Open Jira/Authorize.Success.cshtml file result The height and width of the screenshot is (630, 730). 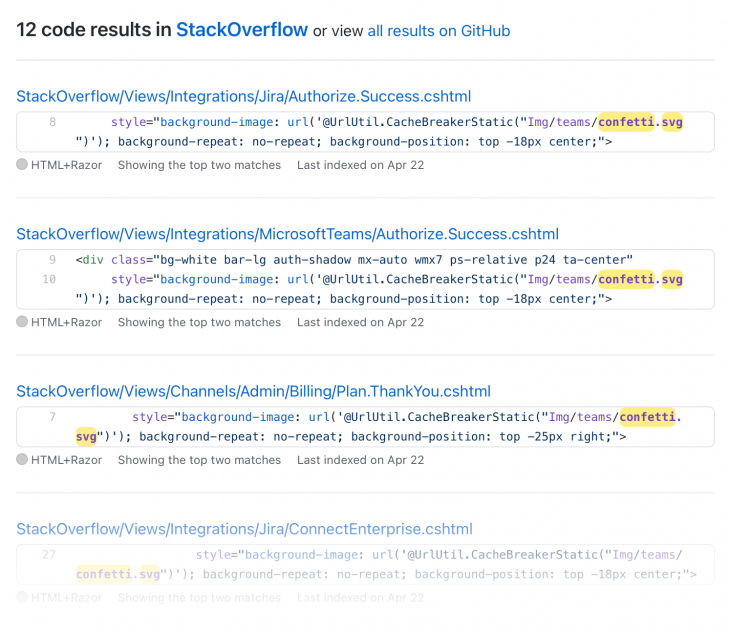243,96
